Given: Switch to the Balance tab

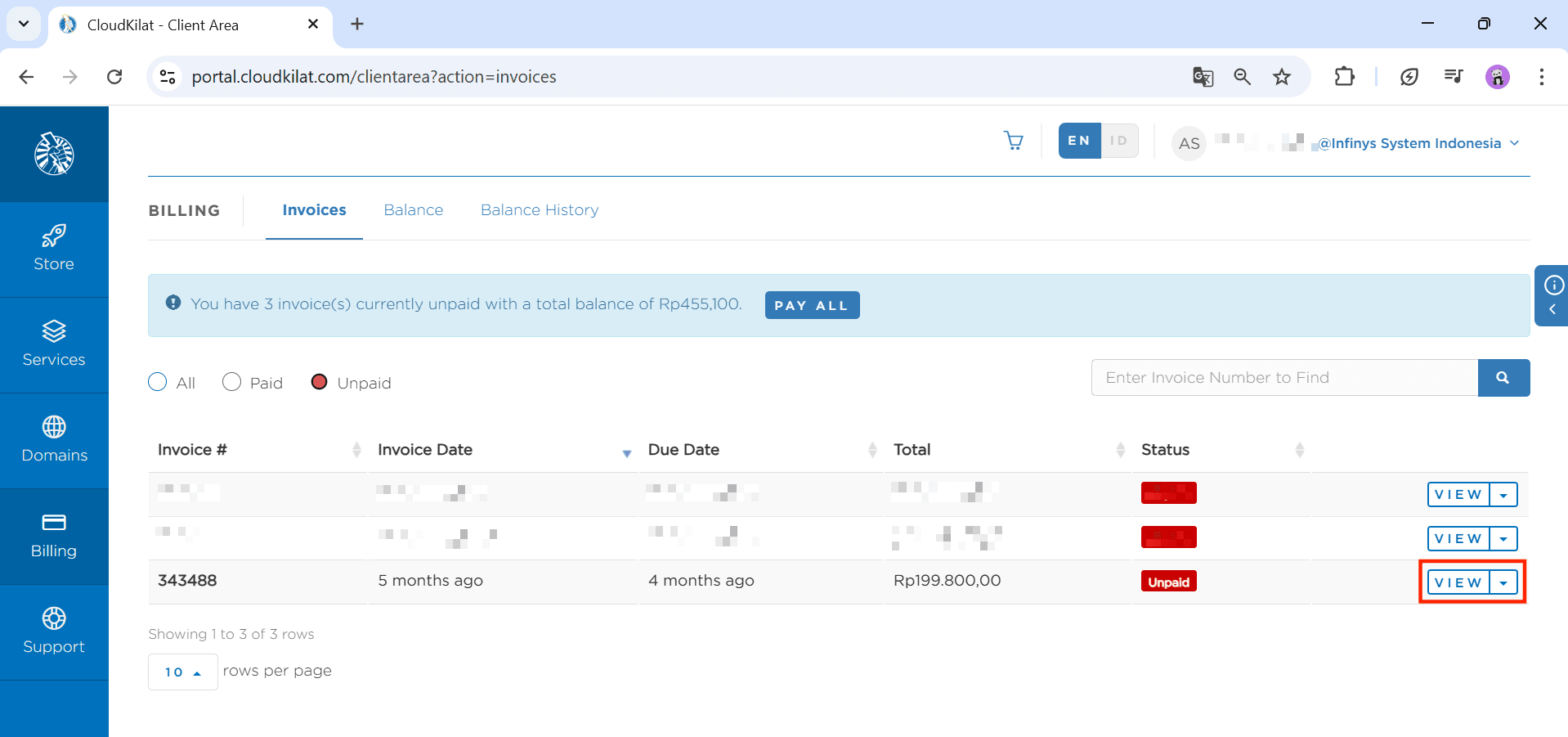Looking at the screenshot, I should tap(413, 210).
